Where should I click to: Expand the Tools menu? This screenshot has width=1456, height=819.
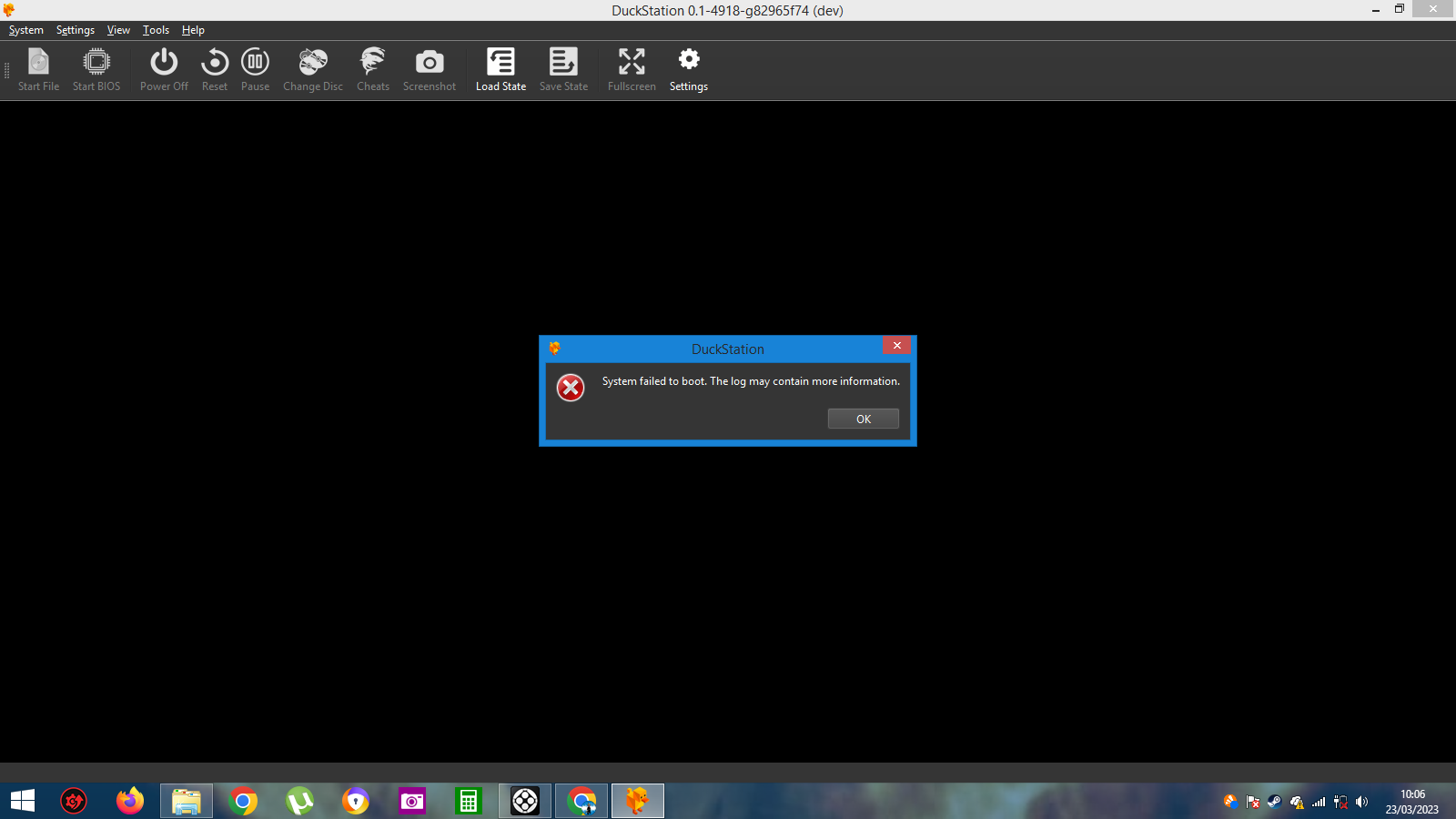pos(156,30)
